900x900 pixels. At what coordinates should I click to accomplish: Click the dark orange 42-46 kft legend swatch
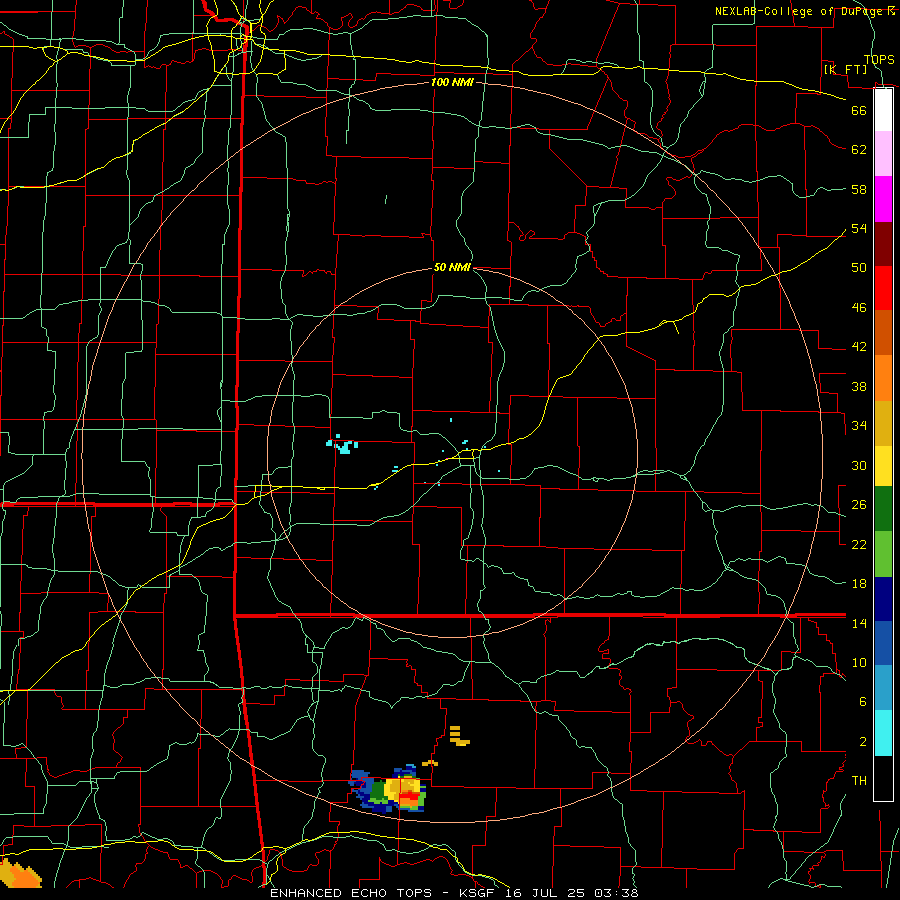coord(883,332)
